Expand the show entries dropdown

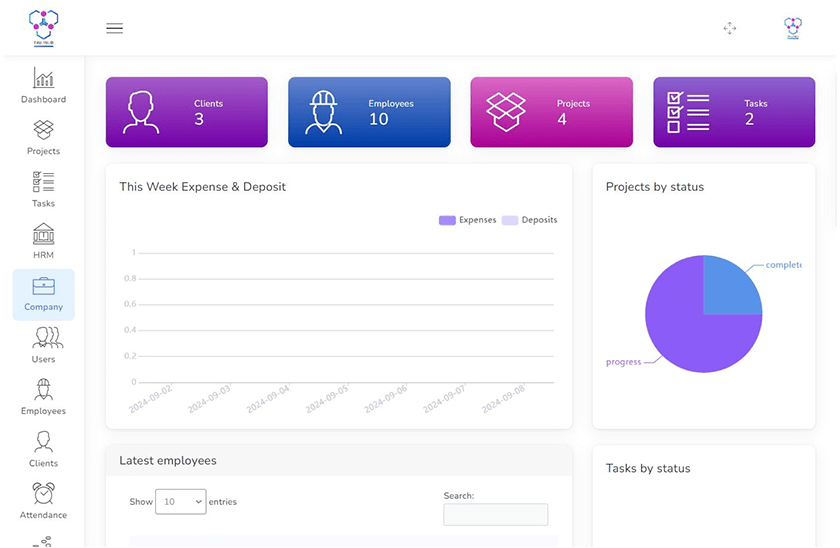[180, 502]
